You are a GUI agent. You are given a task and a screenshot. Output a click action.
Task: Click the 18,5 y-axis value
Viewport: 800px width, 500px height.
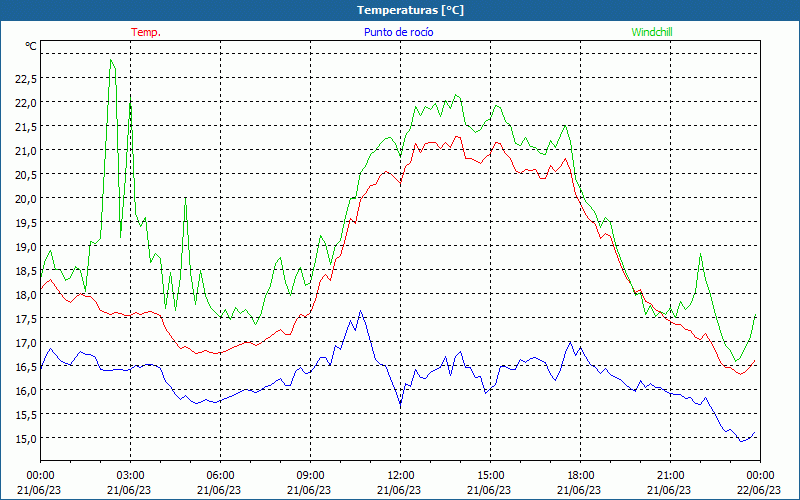[26, 270]
